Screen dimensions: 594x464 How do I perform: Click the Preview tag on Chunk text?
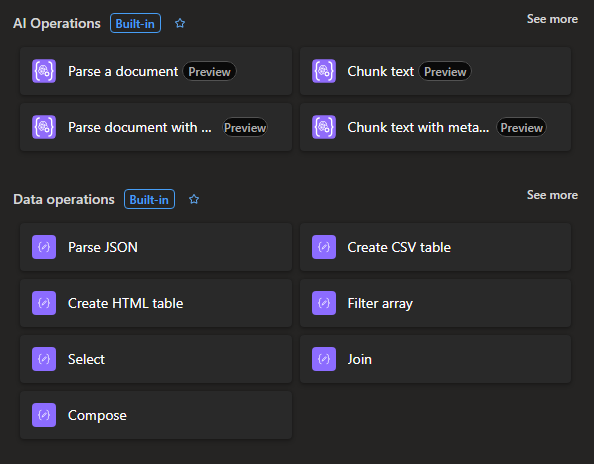(x=445, y=71)
